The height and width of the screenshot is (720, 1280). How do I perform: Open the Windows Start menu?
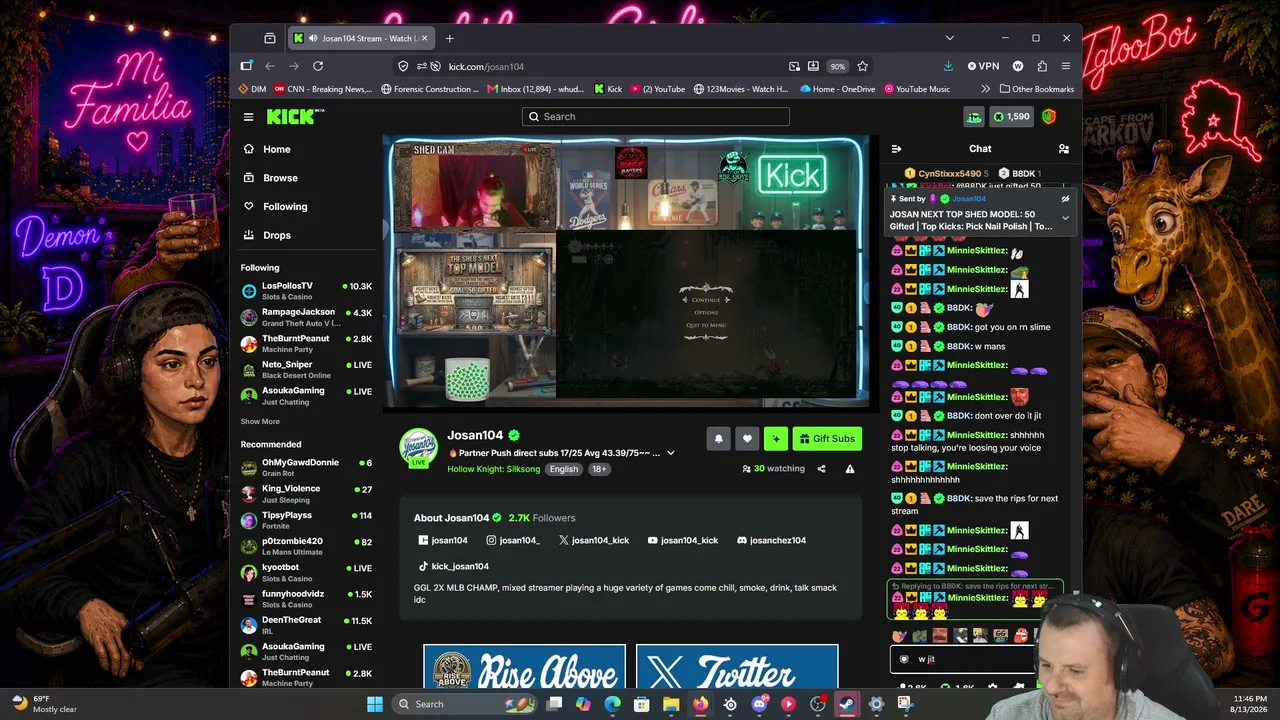[375, 704]
